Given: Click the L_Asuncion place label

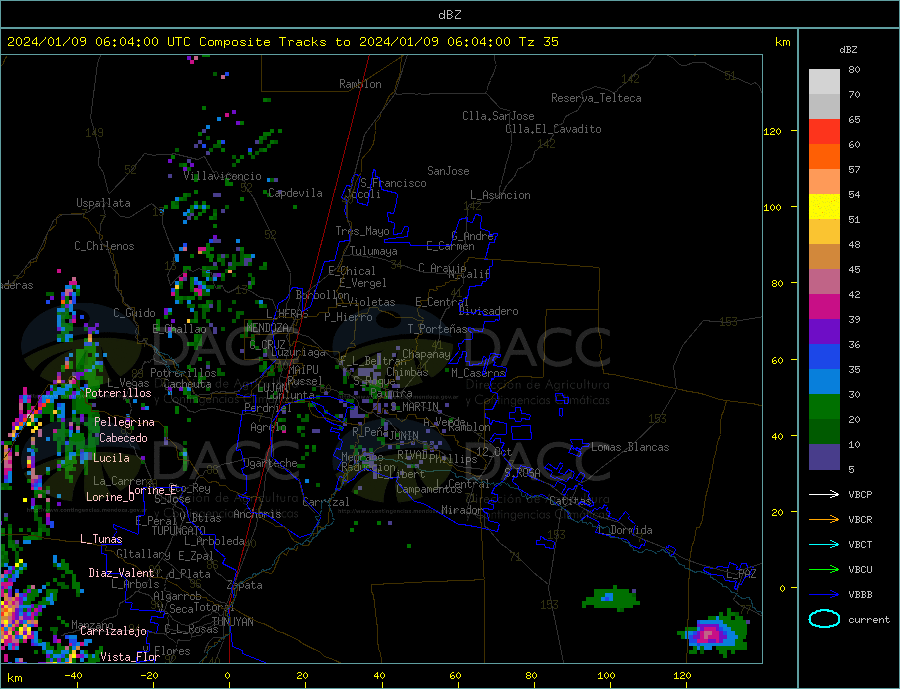Looking at the screenshot, I should (x=501, y=195).
